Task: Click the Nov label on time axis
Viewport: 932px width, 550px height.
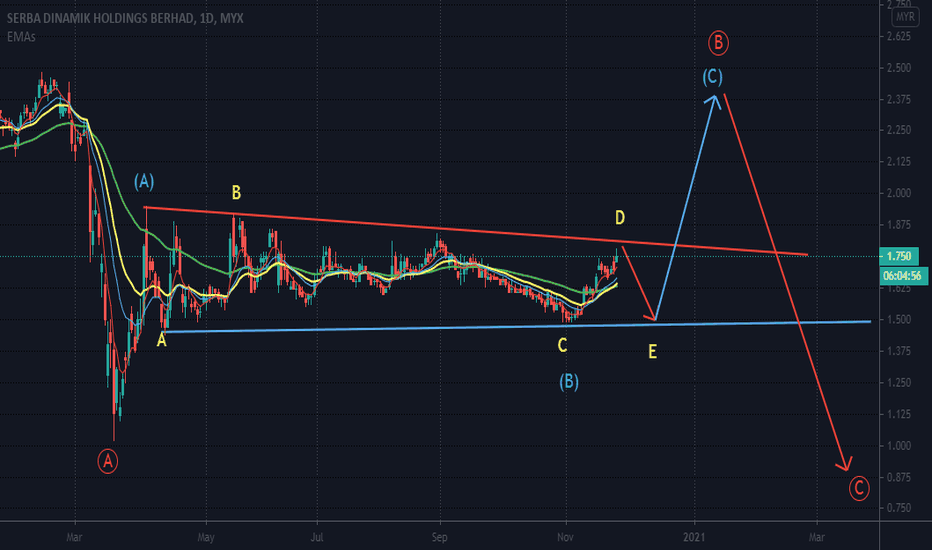Action: (565, 538)
